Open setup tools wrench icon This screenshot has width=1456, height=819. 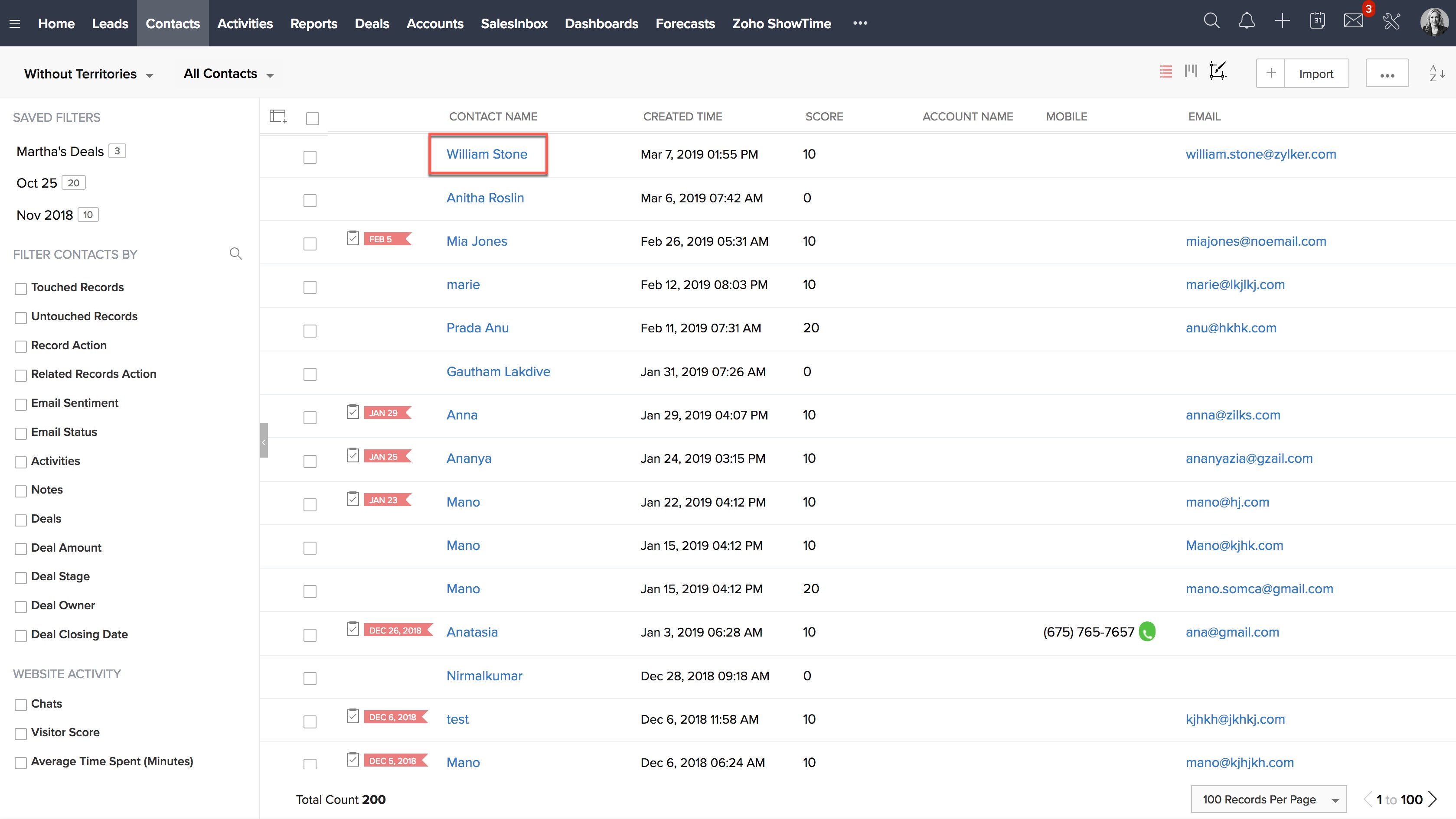(x=1391, y=22)
